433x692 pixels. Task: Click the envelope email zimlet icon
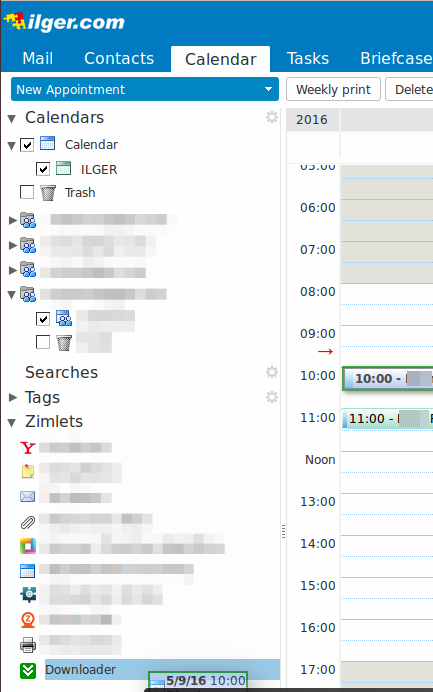click(28, 497)
